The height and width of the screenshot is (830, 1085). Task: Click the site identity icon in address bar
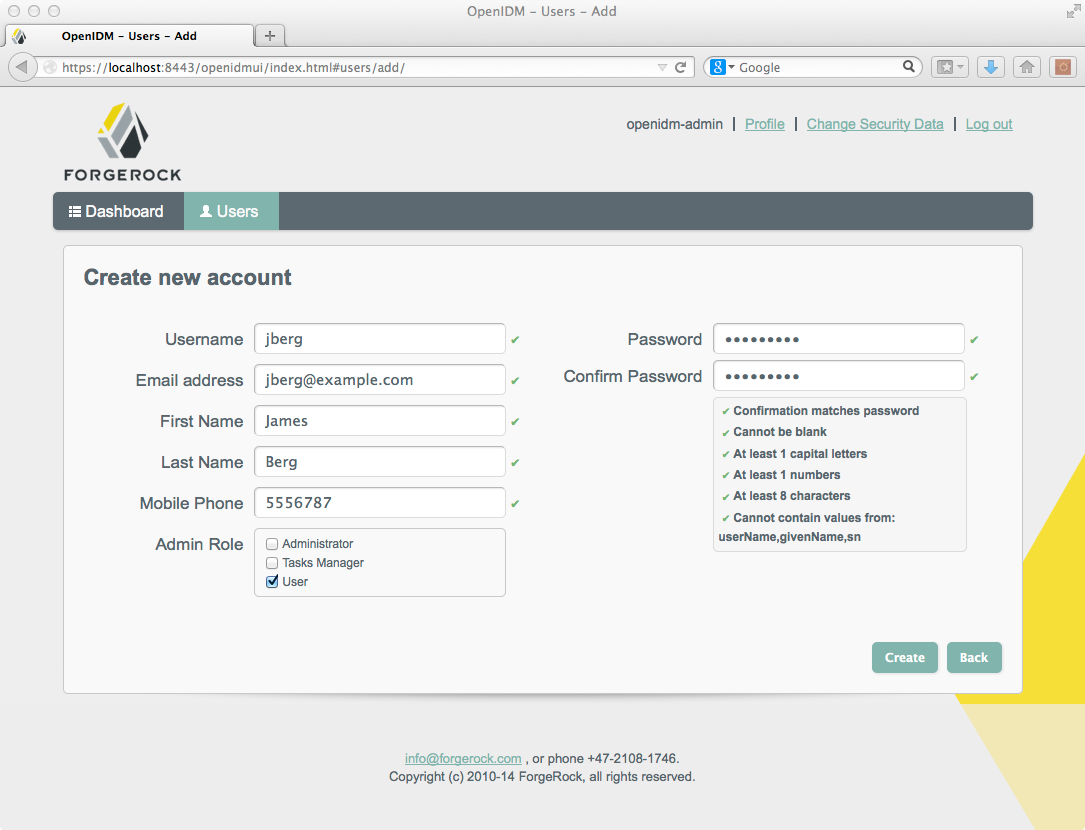pyautogui.click(x=50, y=67)
